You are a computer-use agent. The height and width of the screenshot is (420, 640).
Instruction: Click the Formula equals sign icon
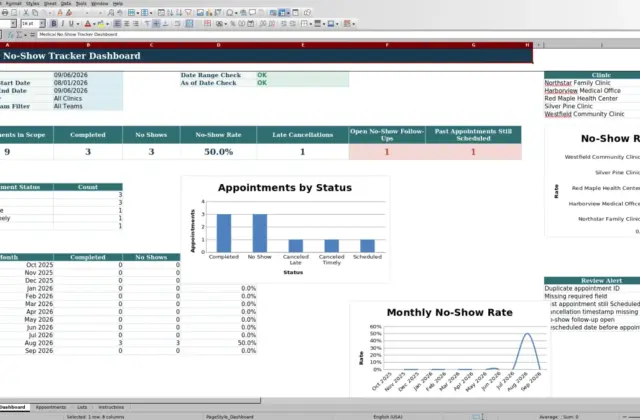coord(32,35)
